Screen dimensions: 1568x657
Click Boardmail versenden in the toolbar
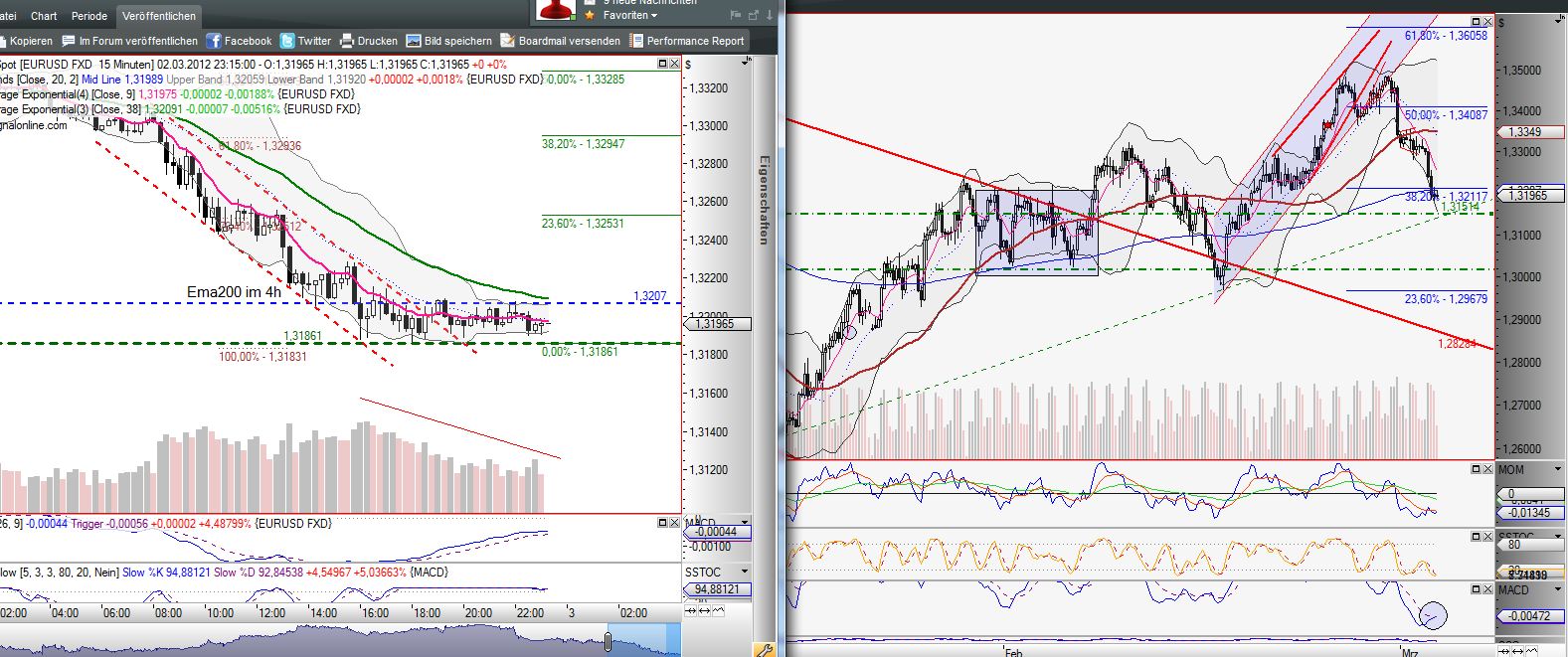(561, 41)
